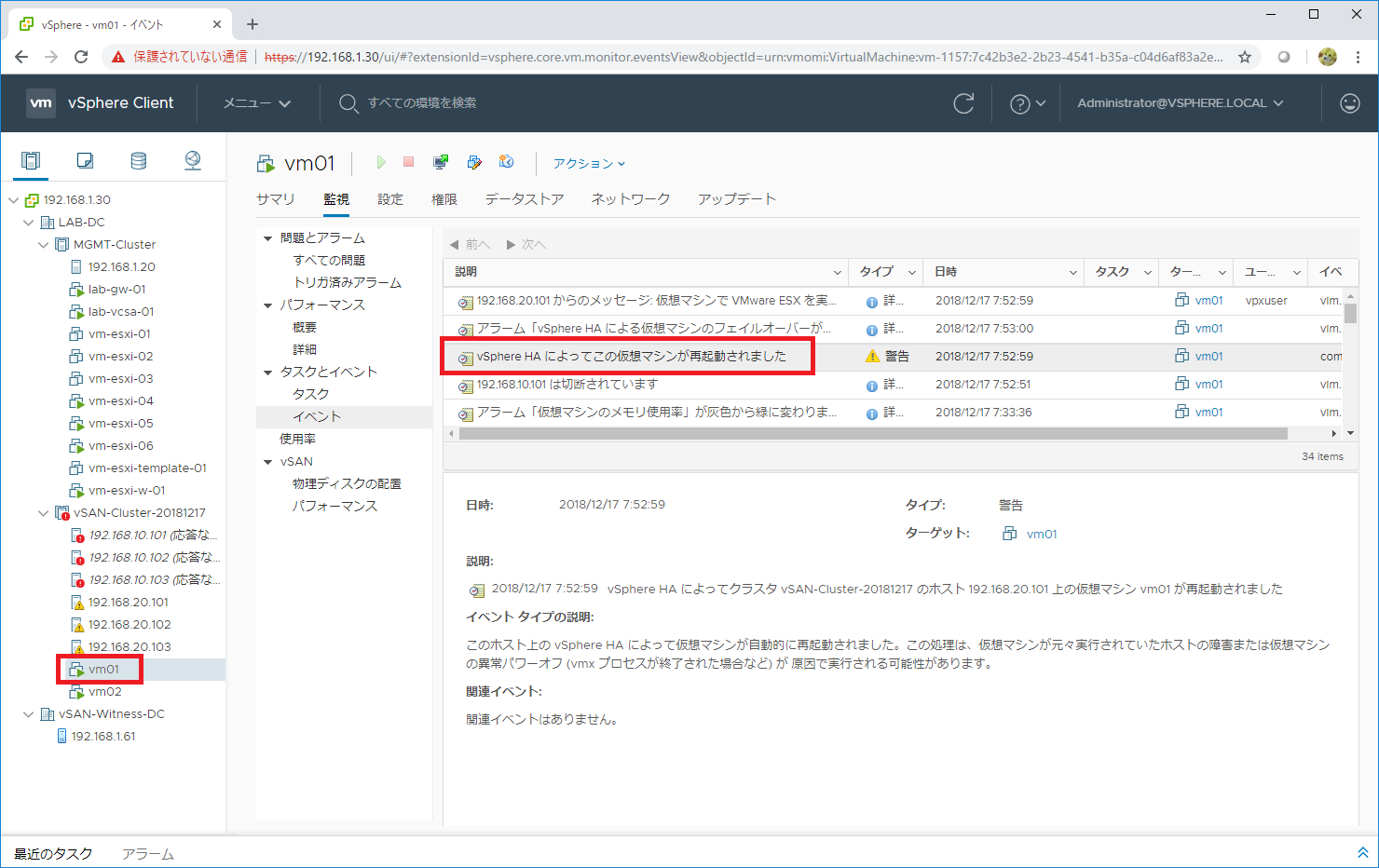This screenshot has height=868, width=1379.
Task: Open the Hosts and Clusters inventory view icon
Action: click(x=31, y=160)
